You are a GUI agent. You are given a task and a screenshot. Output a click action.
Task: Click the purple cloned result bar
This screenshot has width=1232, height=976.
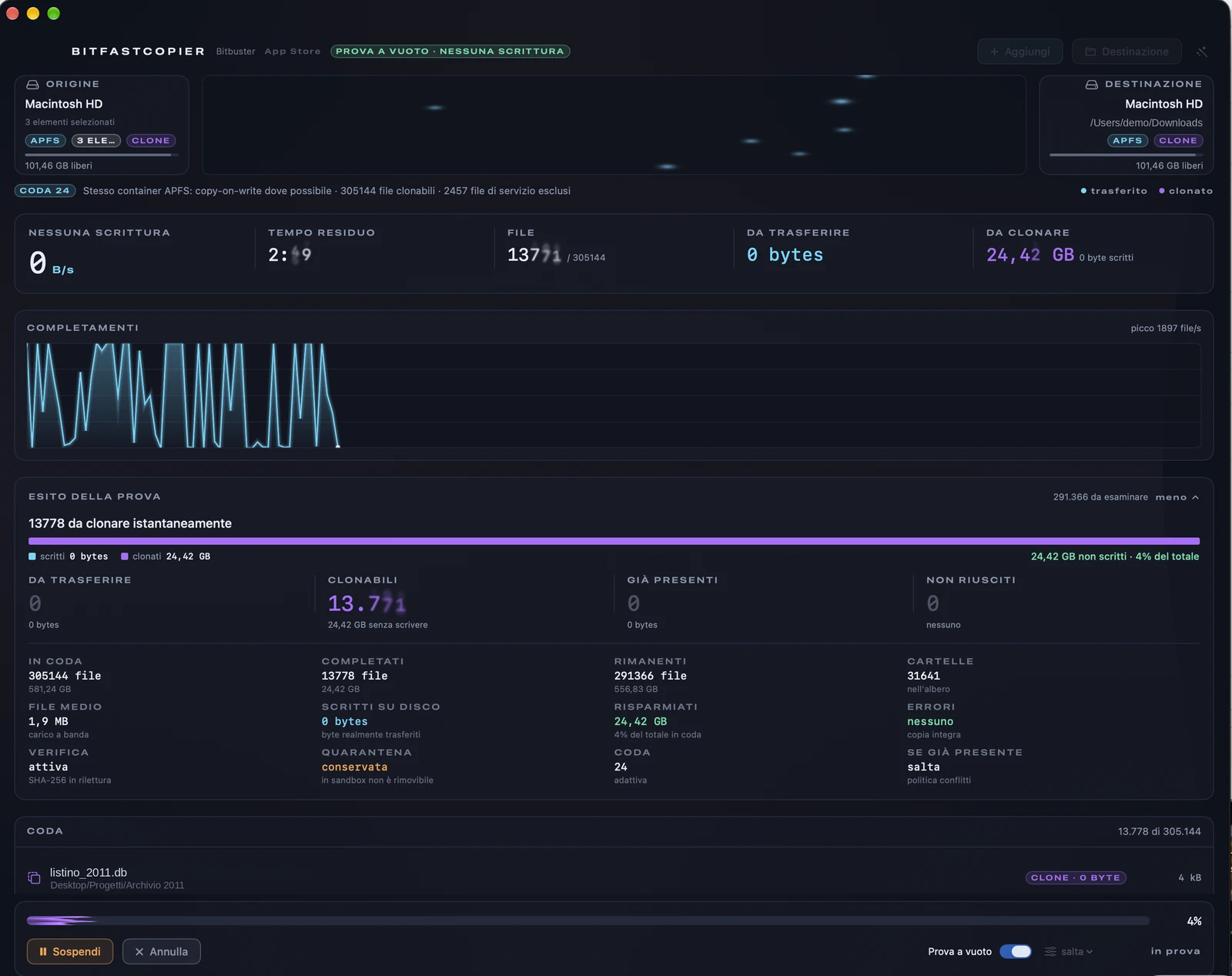pyautogui.click(x=614, y=541)
